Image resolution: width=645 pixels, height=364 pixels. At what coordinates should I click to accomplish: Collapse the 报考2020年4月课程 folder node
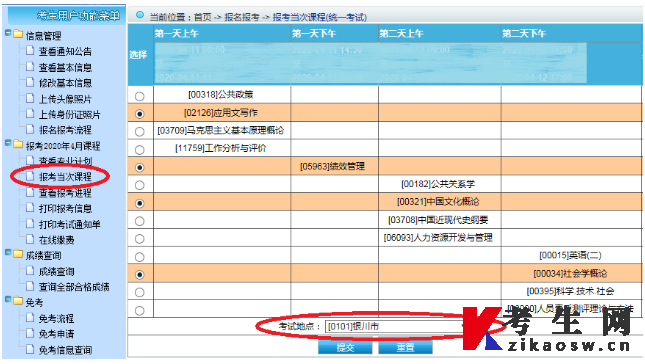point(8,144)
